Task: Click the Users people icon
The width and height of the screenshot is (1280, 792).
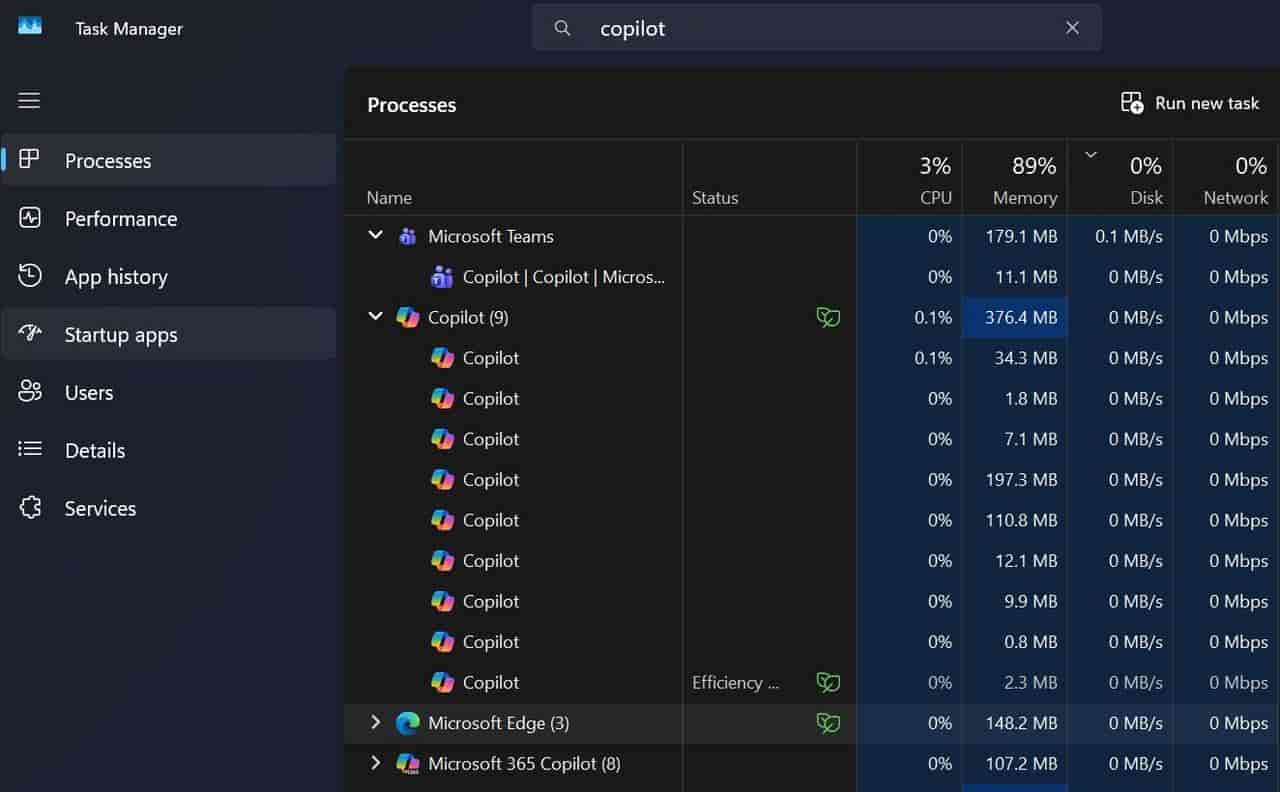Action: [30, 391]
